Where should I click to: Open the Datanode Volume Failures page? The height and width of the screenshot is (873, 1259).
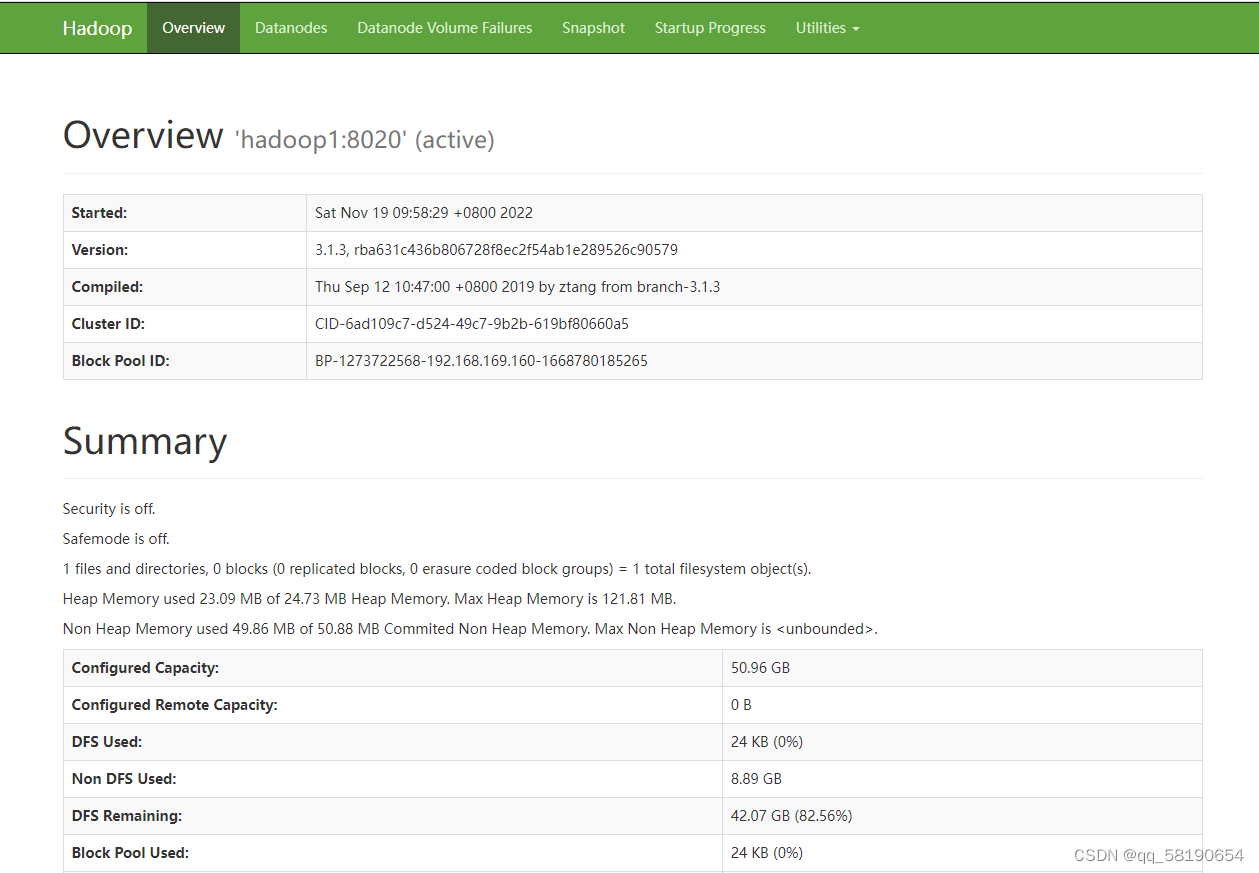coord(444,27)
